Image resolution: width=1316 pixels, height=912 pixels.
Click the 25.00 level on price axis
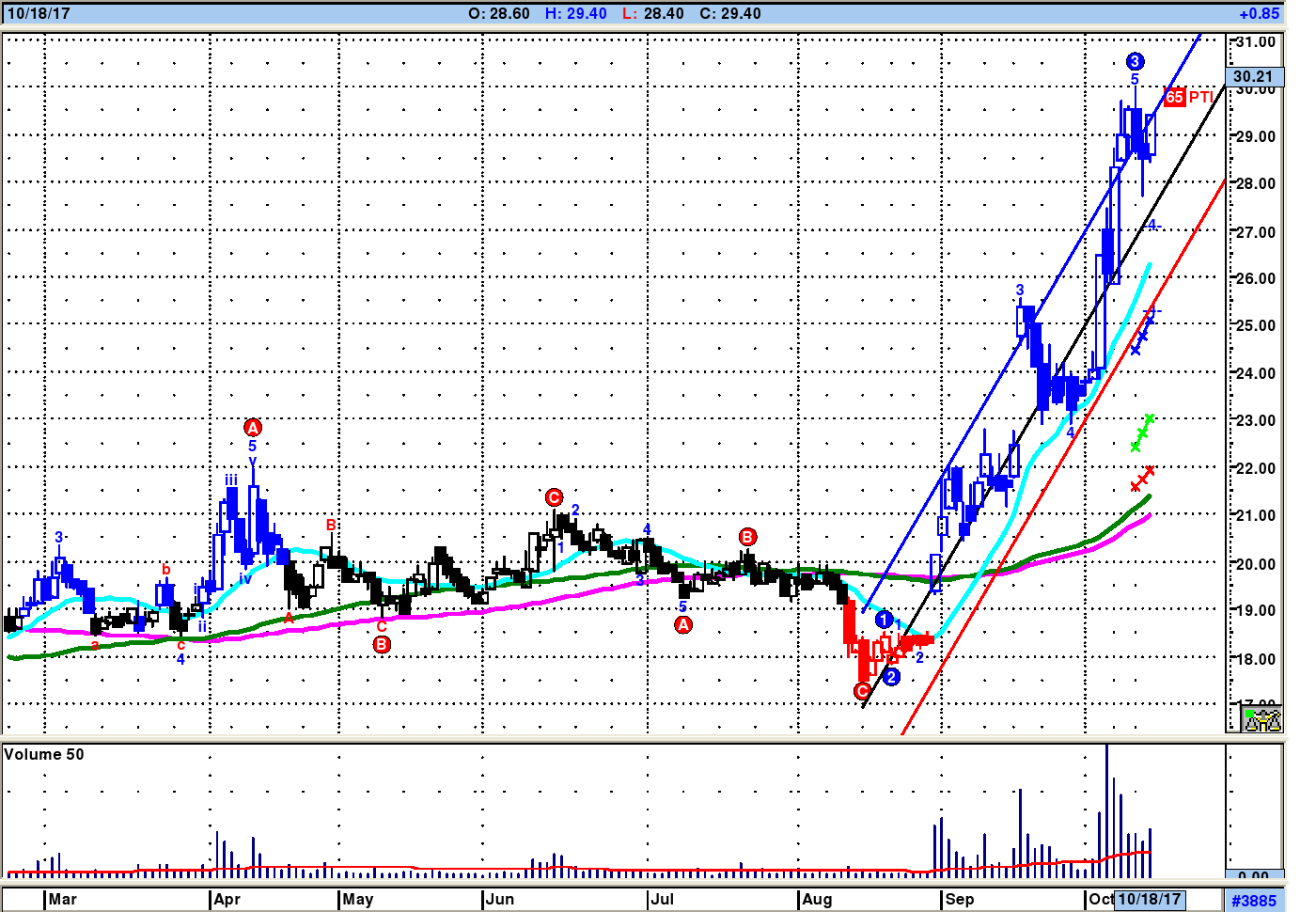(x=1256, y=325)
